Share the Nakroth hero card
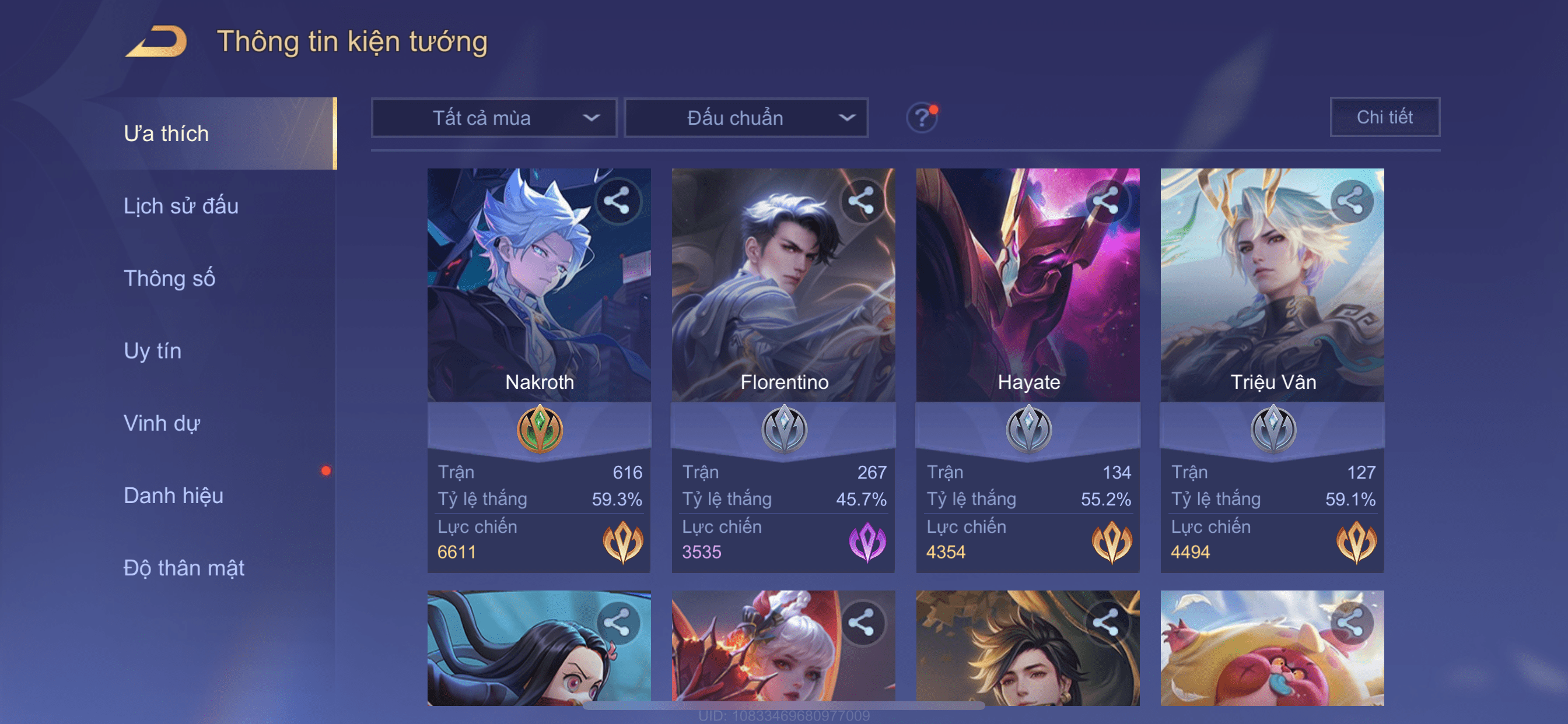Viewport: 1568px width, 724px height. [x=617, y=201]
